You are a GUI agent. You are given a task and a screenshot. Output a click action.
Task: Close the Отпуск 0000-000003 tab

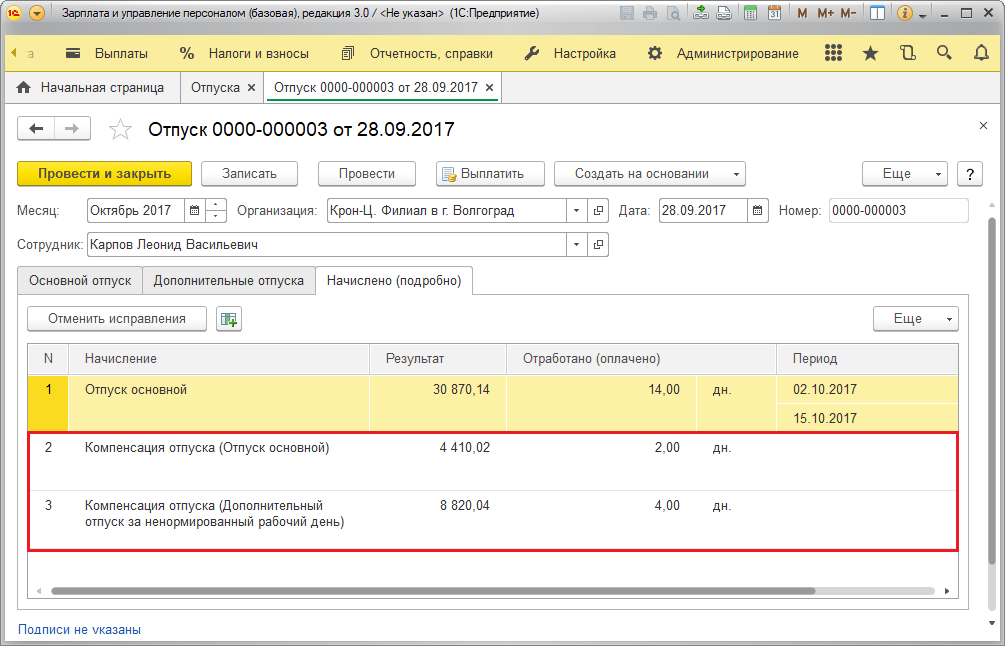(490, 88)
